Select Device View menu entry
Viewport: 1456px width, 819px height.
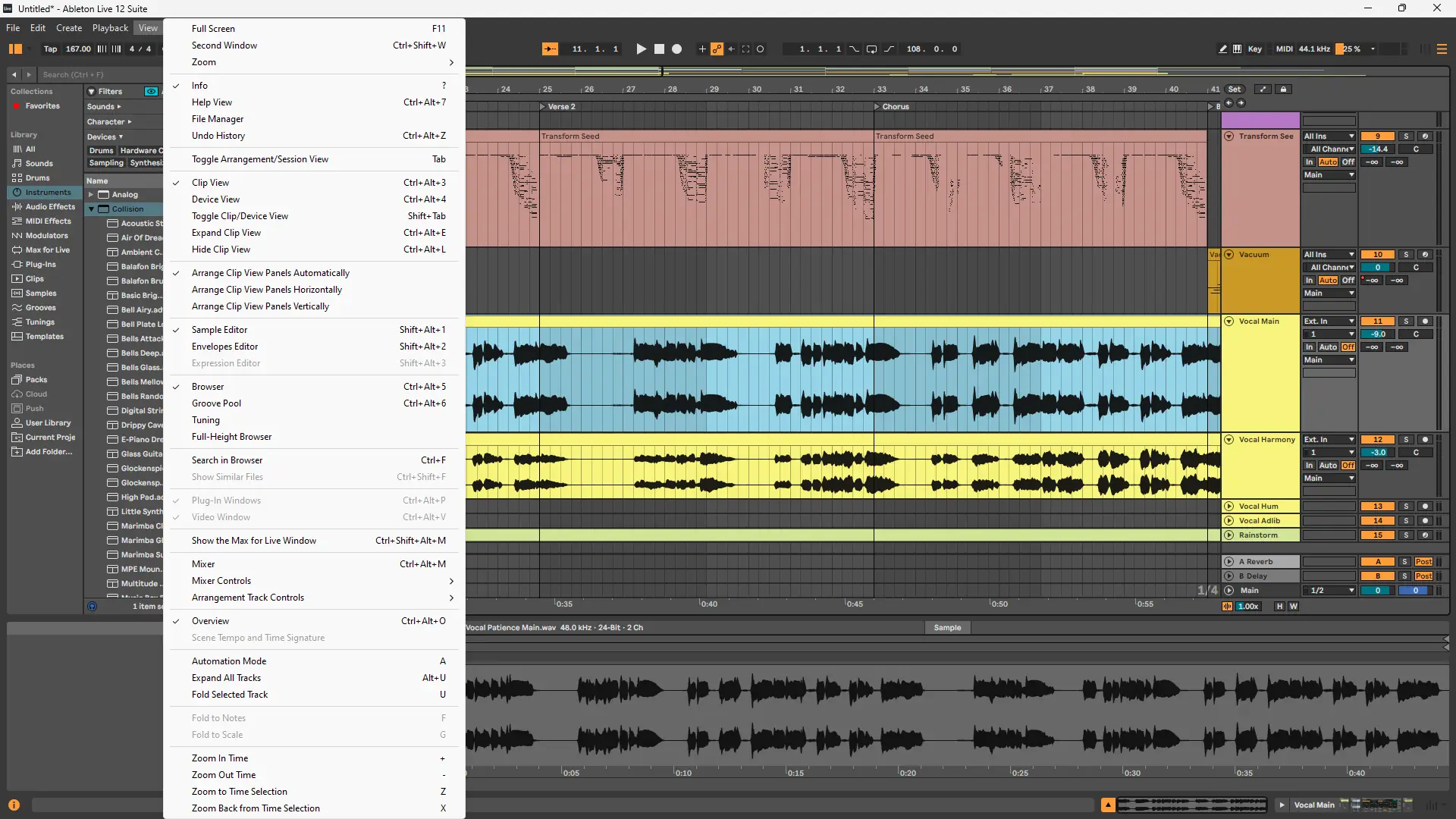[x=215, y=199]
